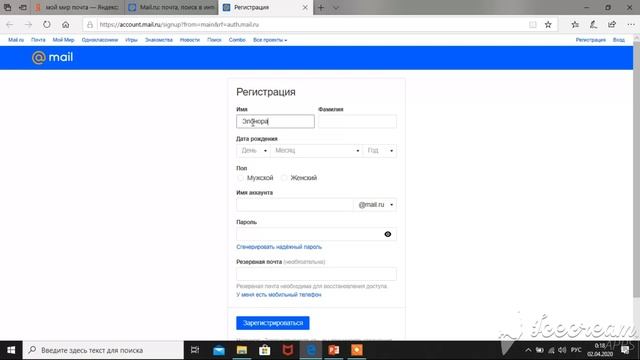Click the add notes pen icon

tap(593, 24)
